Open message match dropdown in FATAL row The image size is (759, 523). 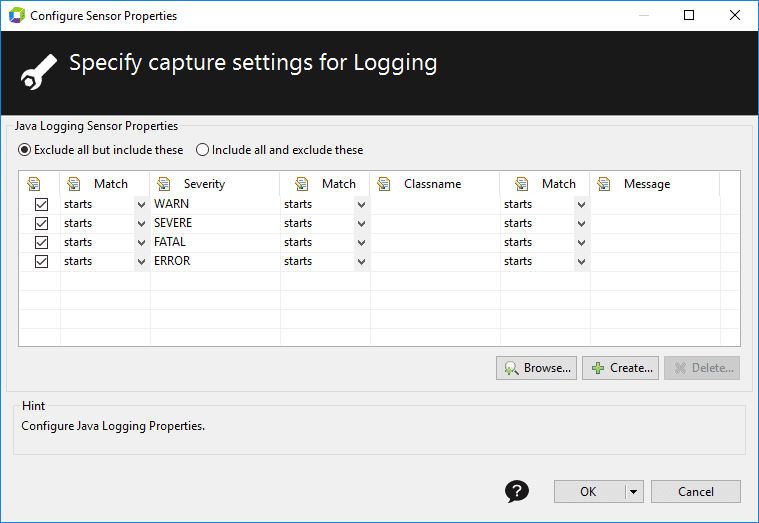pyautogui.click(x=581, y=243)
